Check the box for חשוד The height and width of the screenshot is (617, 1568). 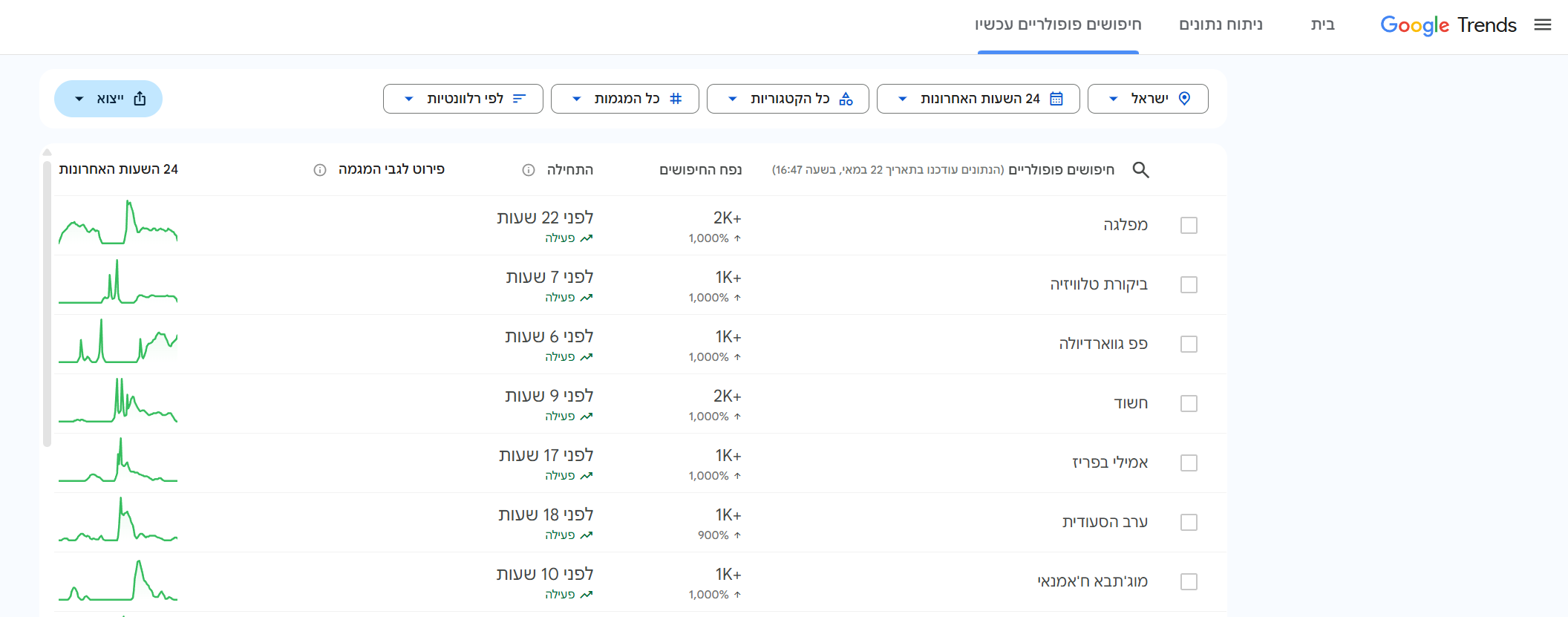point(1189,403)
